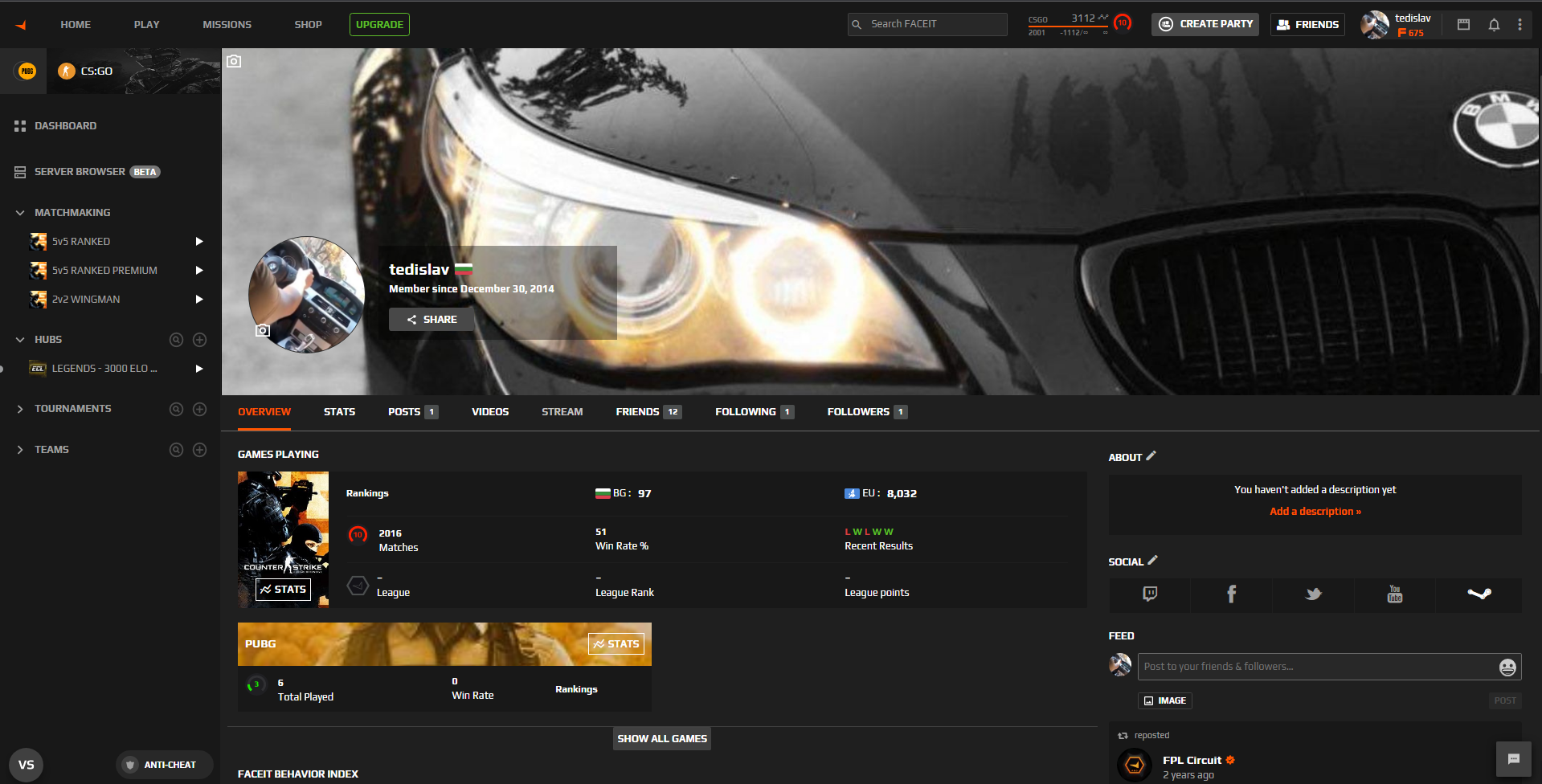Click the YouTube social icon
The height and width of the screenshot is (784, 1542).
pyautogui.click(x=1395, y=594)
